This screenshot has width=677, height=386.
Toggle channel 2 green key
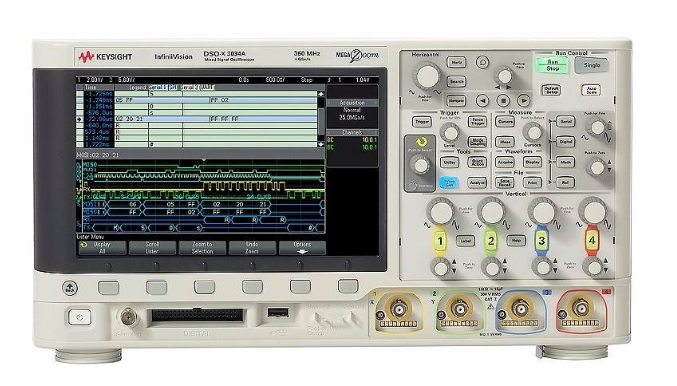click(491, 241)
